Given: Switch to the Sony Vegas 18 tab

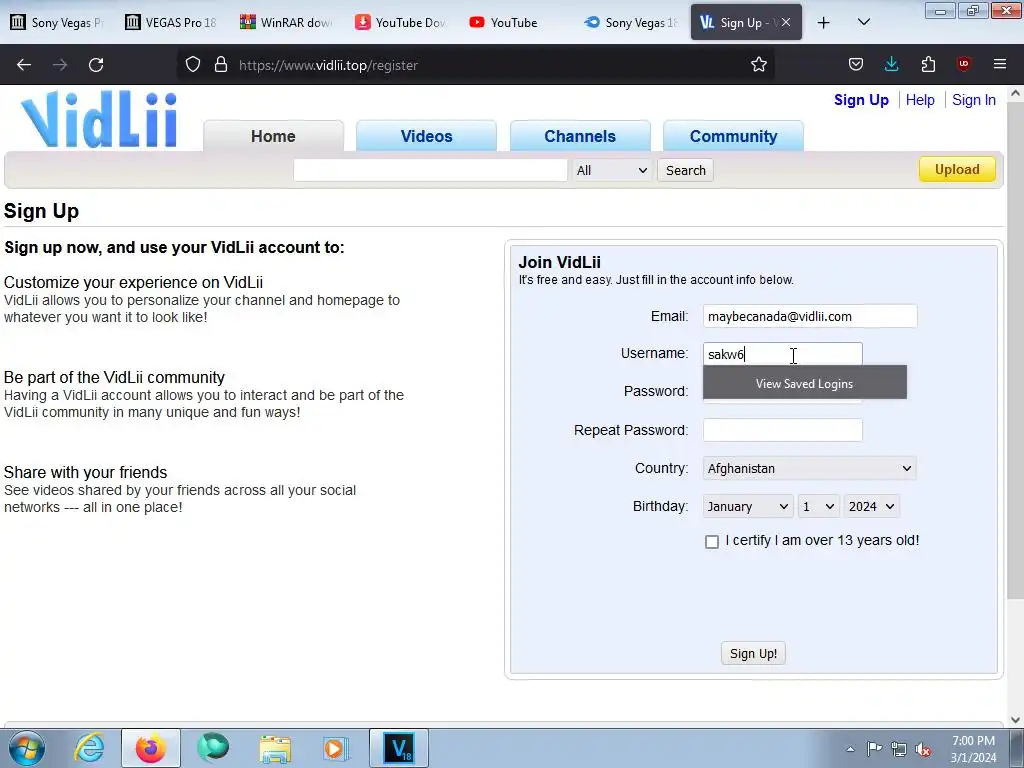Looking at the screenshot, I should [x=632, y=22].
